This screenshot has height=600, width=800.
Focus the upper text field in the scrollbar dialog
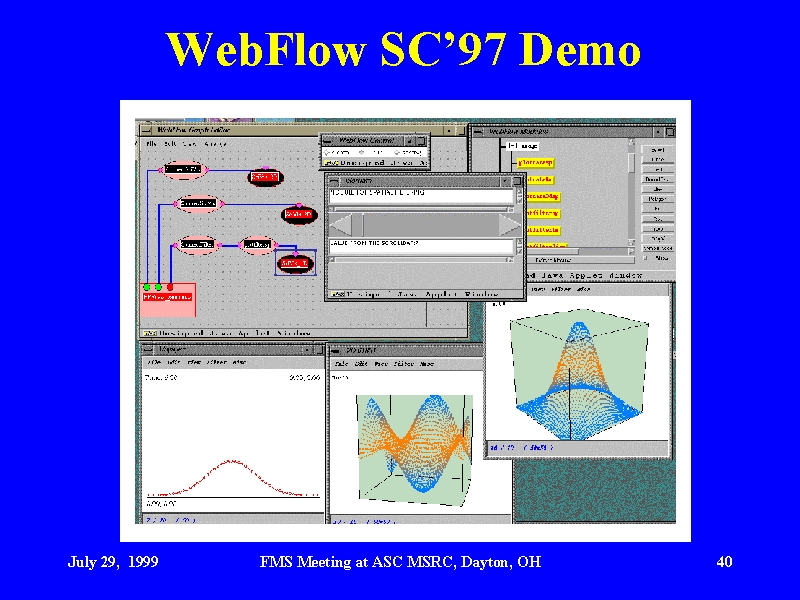click(421, 196)
